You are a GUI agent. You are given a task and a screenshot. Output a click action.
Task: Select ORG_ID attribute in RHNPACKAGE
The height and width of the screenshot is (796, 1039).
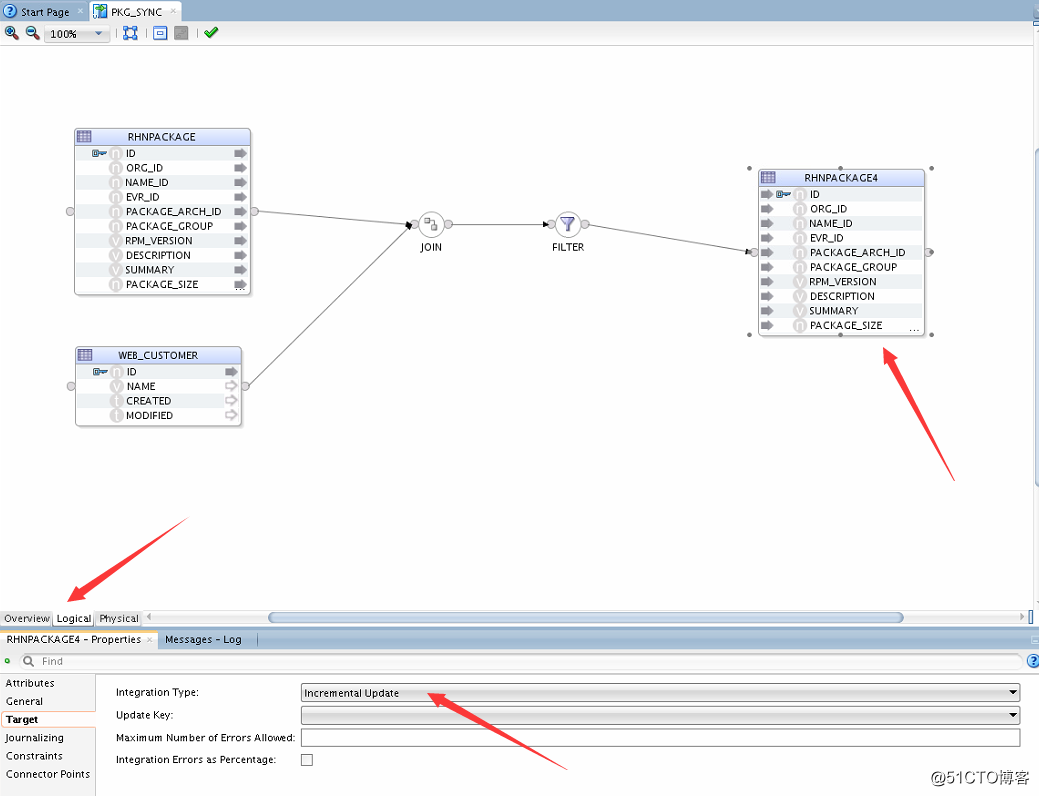(144, 168)
